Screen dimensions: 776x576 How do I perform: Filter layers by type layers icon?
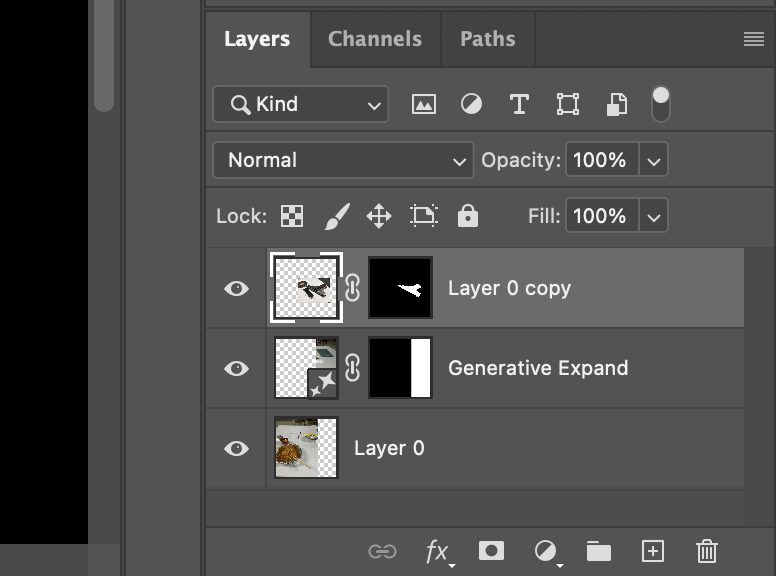(519, 104)
